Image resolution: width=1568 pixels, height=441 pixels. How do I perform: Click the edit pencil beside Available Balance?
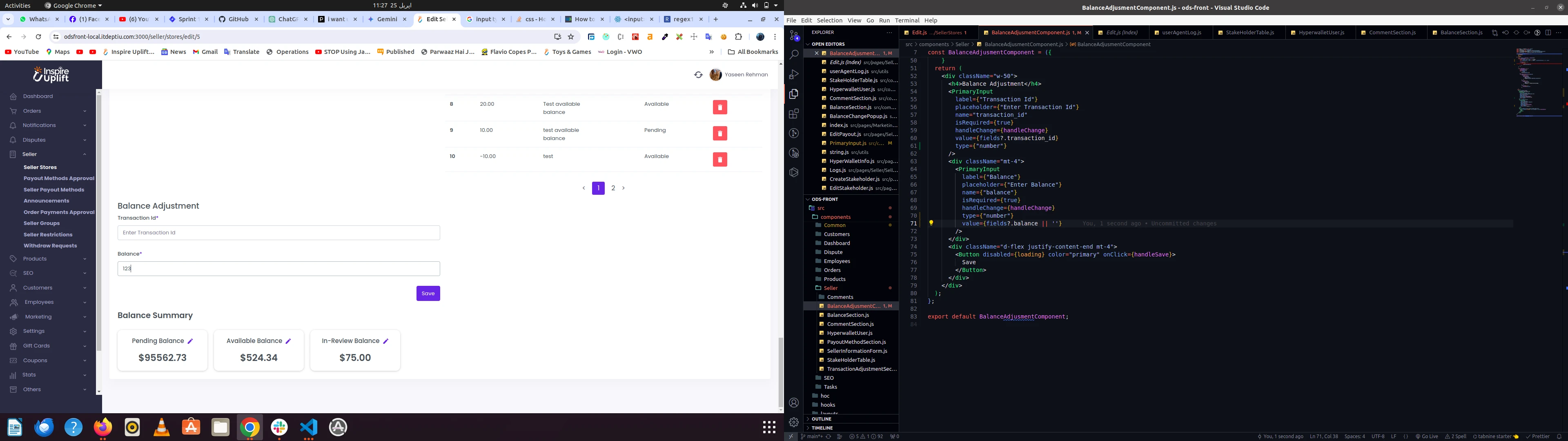pyautogui.click(x=289, y=341)
